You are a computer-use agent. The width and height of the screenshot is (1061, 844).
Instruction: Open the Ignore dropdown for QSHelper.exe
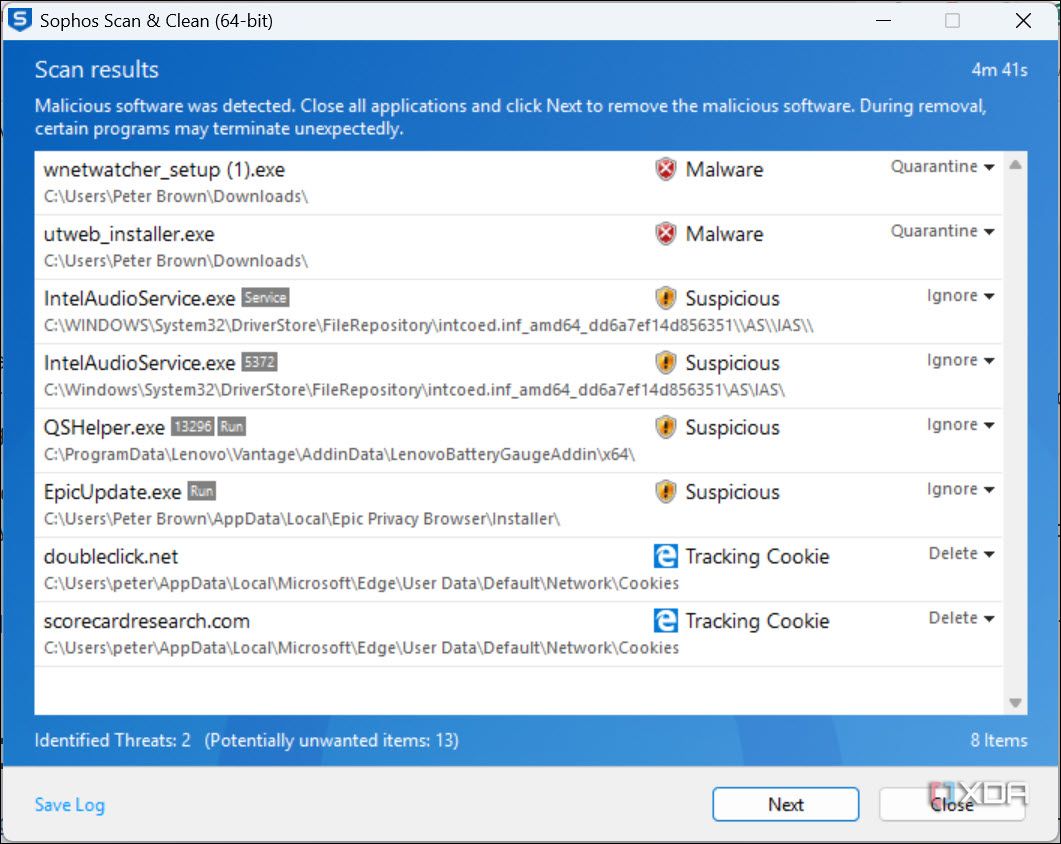click(960, 424)
